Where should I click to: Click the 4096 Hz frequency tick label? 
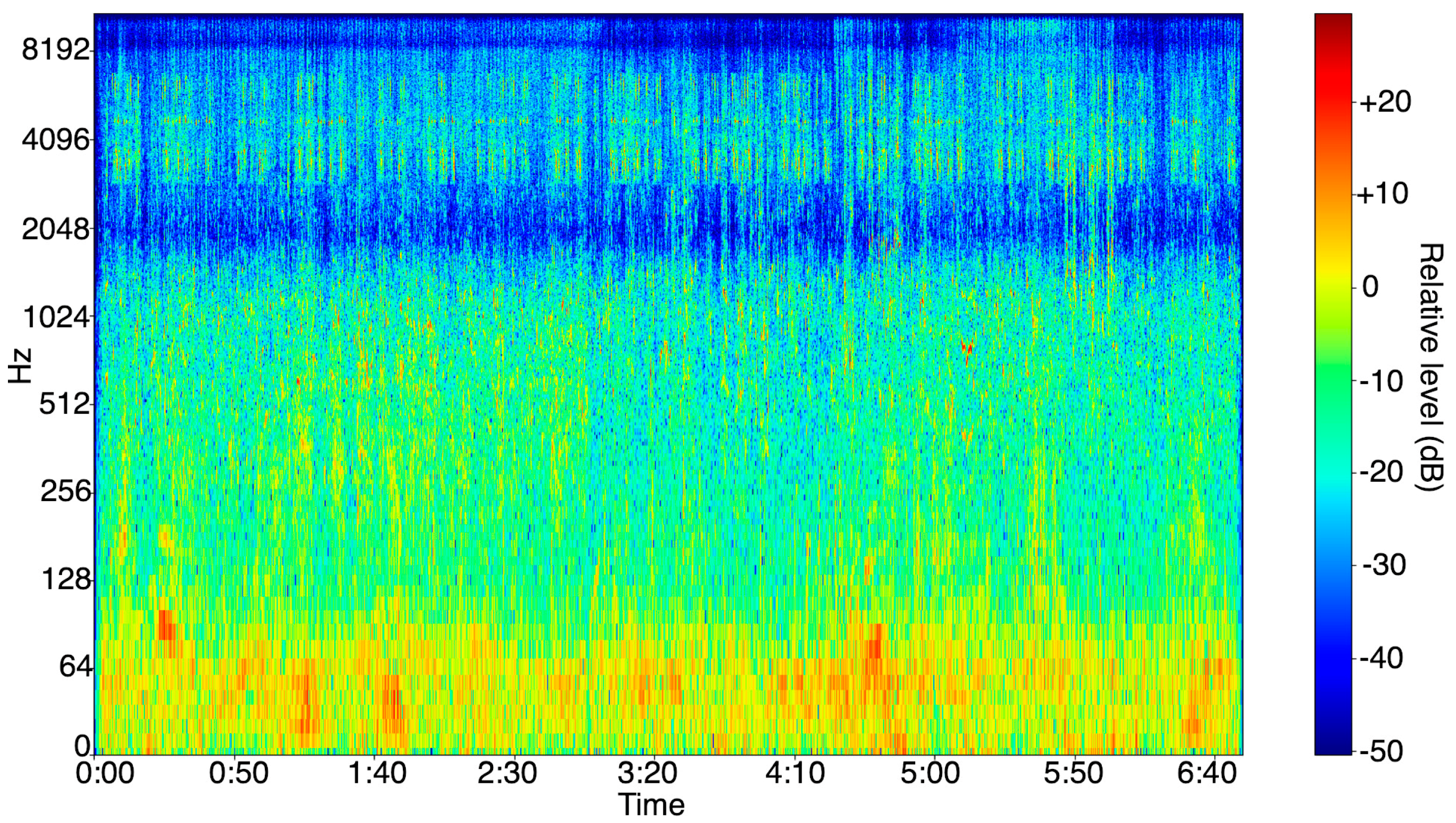tap(56, 139)
